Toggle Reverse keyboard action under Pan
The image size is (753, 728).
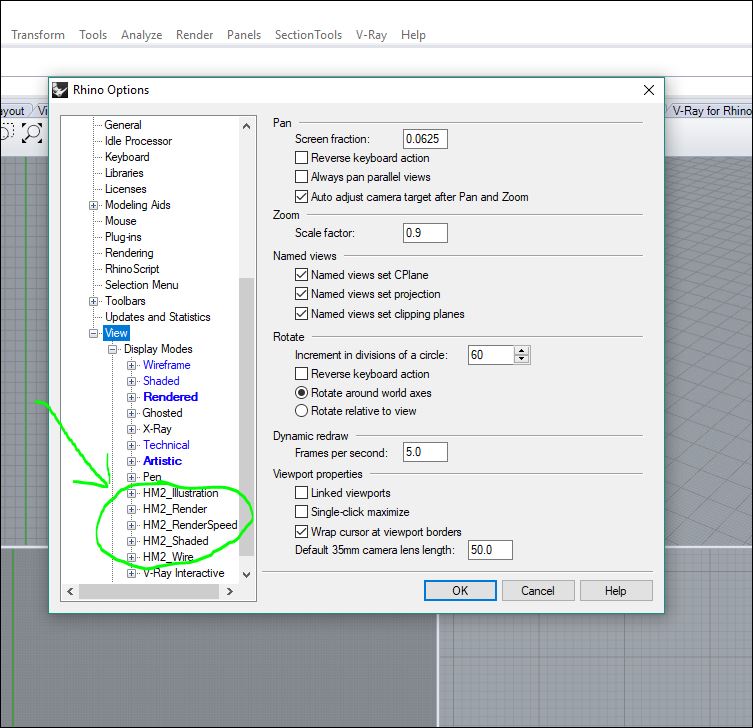301,158
